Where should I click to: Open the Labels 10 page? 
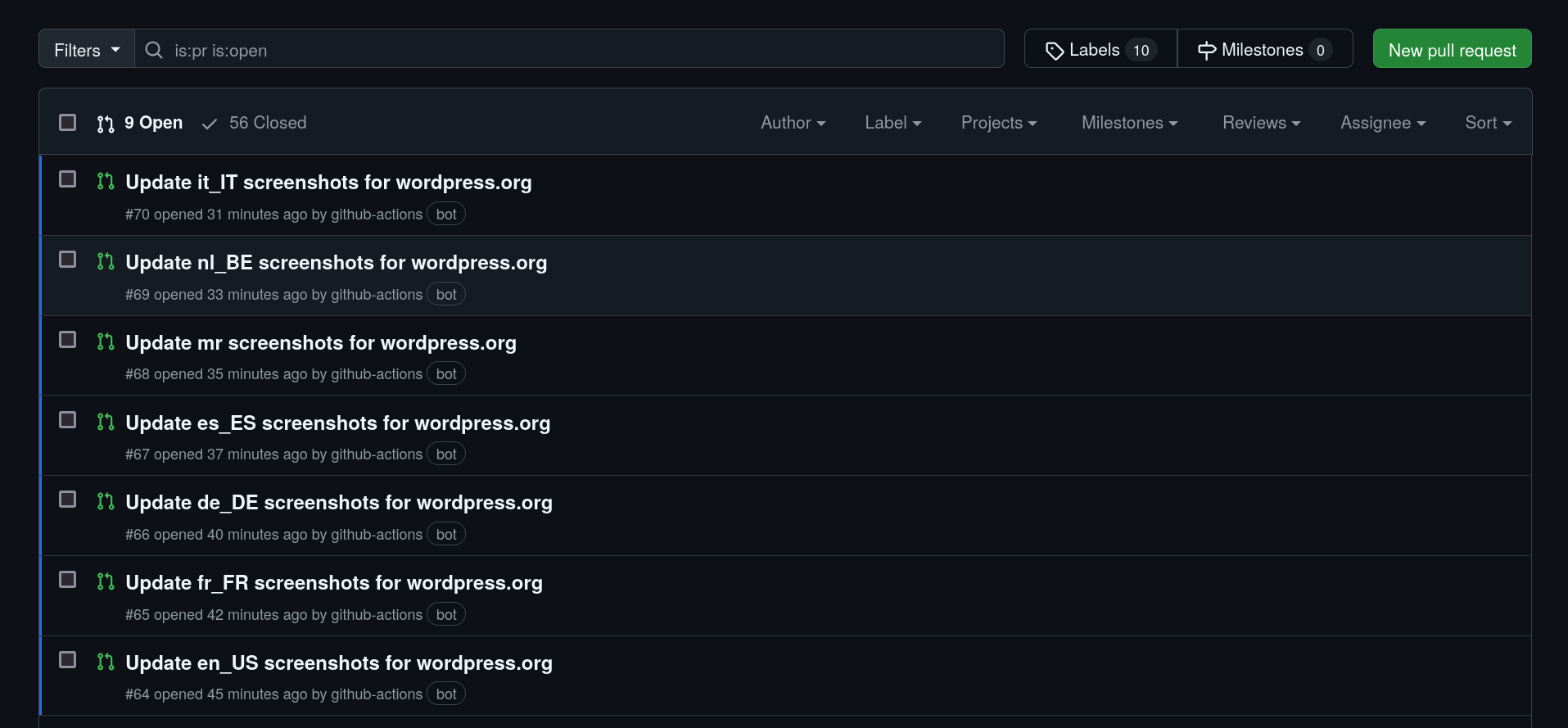tap(1100, 49)
